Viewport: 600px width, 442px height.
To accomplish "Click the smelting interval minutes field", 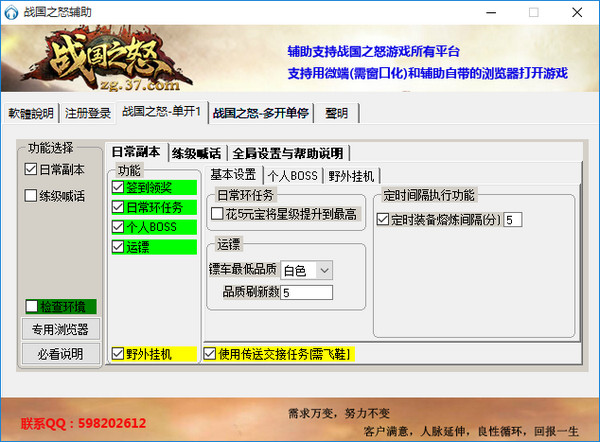I will pyautogui.click(x=513, y=220).
